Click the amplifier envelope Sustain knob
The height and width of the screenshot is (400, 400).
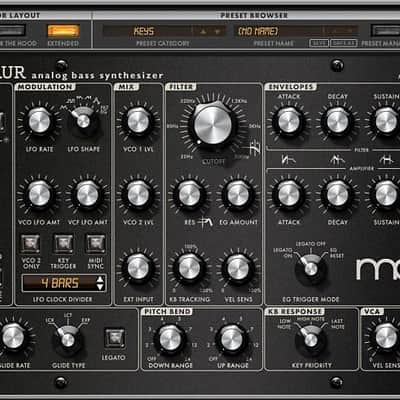pos(386,194)
